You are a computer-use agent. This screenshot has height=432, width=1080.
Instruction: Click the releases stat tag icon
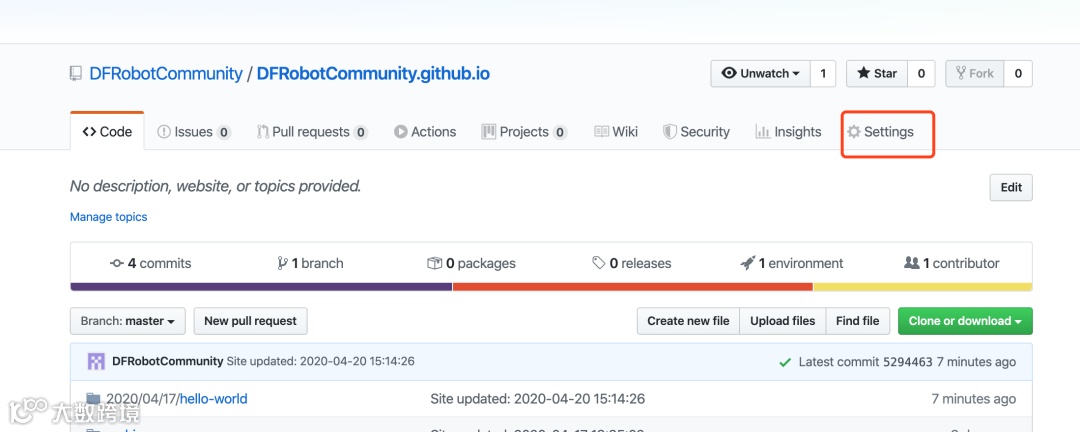[x=599, y=263]
